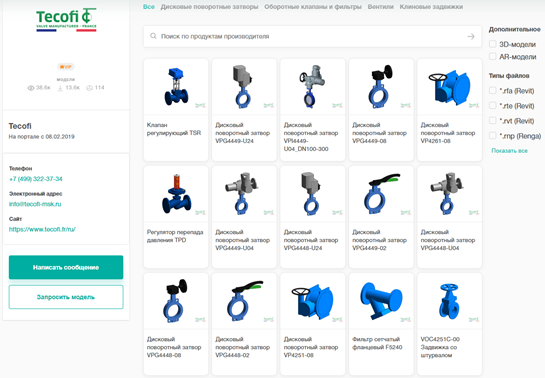545x378 pixels.
Task: Click the Дисковый поворотный затвор VPG4449-08 title
Action: 380,133
